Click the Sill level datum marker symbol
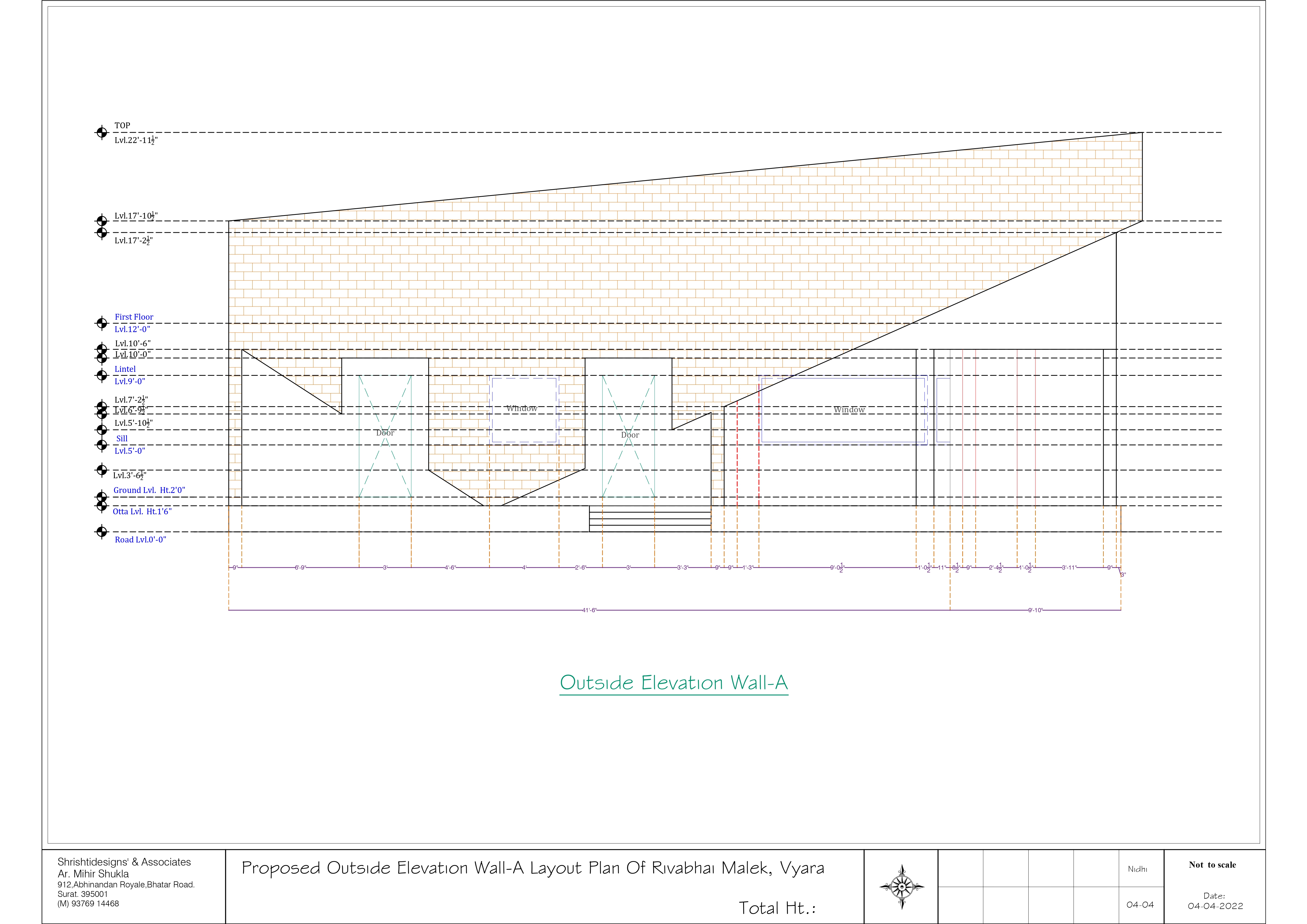Viewport: 1307px width, 924px height. coord(101,445)
